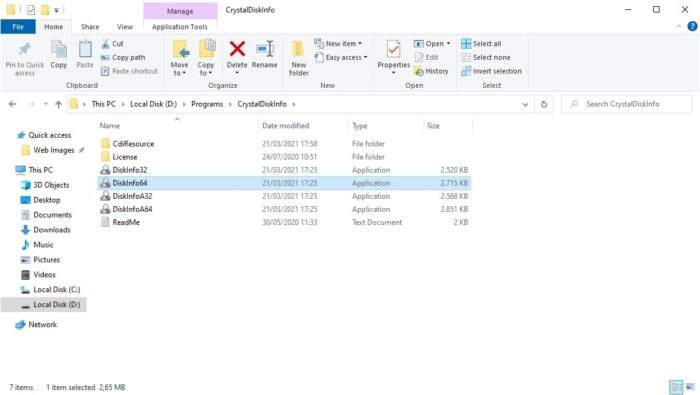Image resolution: width=700 pixels, height=395 pixels.
Task: Open Documents in navigation pane
Action: pos(46,215)
